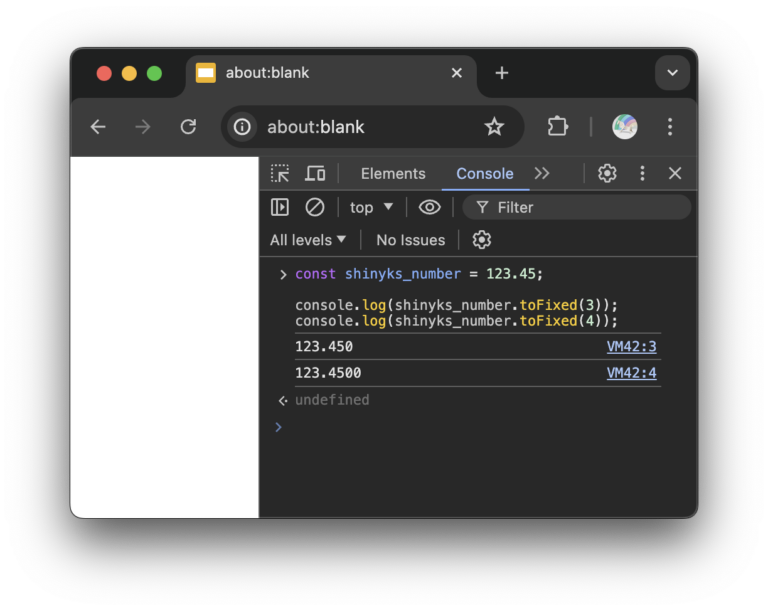Click the yellow minimize window button

point(129,73)
